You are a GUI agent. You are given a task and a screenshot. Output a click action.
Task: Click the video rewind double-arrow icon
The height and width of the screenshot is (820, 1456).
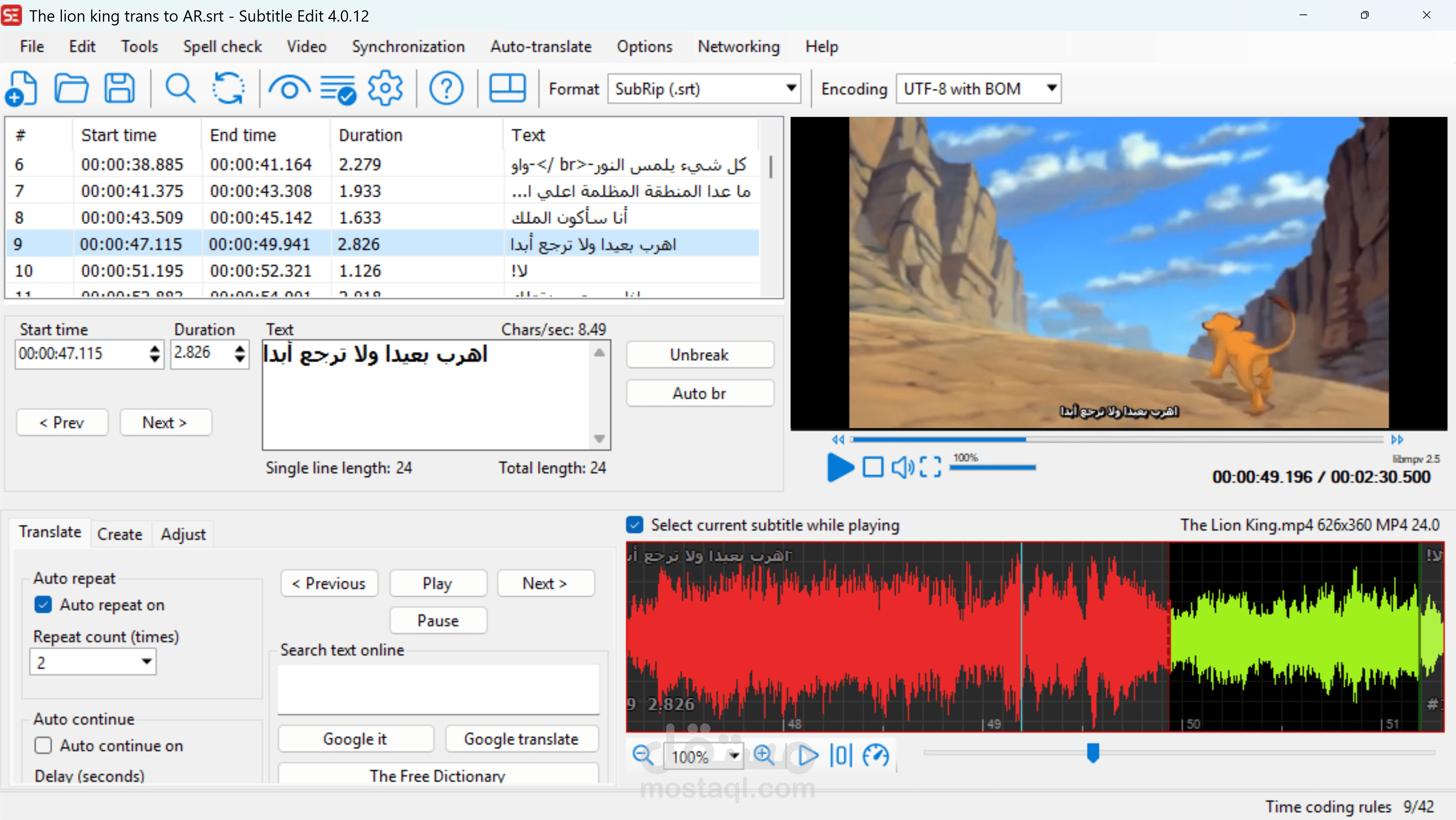tap(838, 440)
